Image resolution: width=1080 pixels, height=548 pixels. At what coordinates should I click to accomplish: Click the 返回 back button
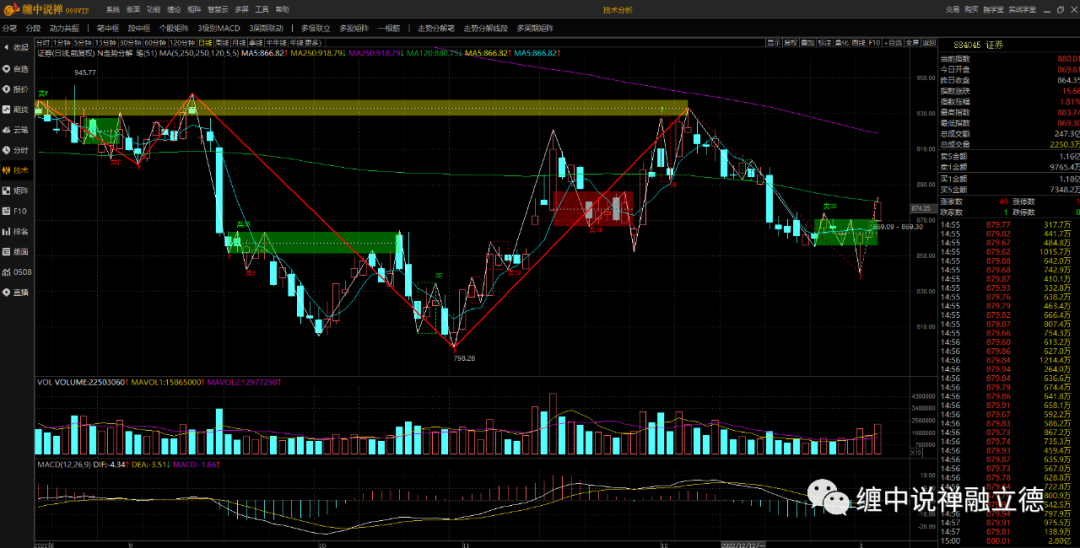click(x=929, y=43)
